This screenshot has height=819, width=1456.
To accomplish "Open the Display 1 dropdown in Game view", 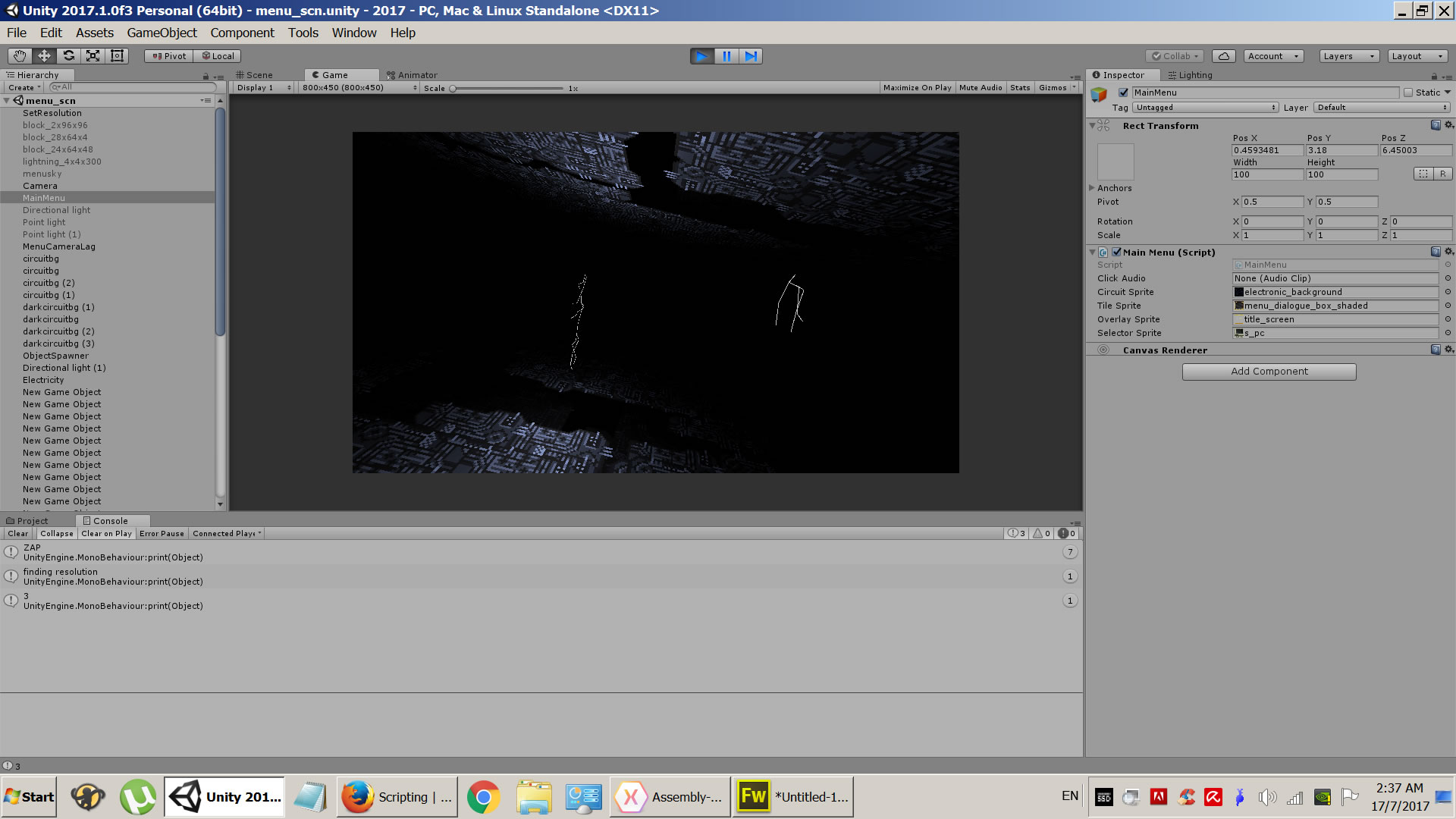I will (262, 87).
